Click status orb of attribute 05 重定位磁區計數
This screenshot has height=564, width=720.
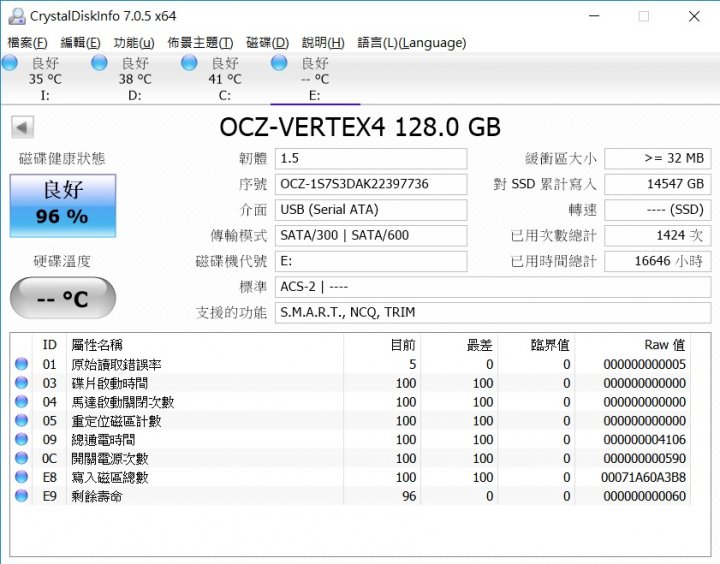click(22, 420)
